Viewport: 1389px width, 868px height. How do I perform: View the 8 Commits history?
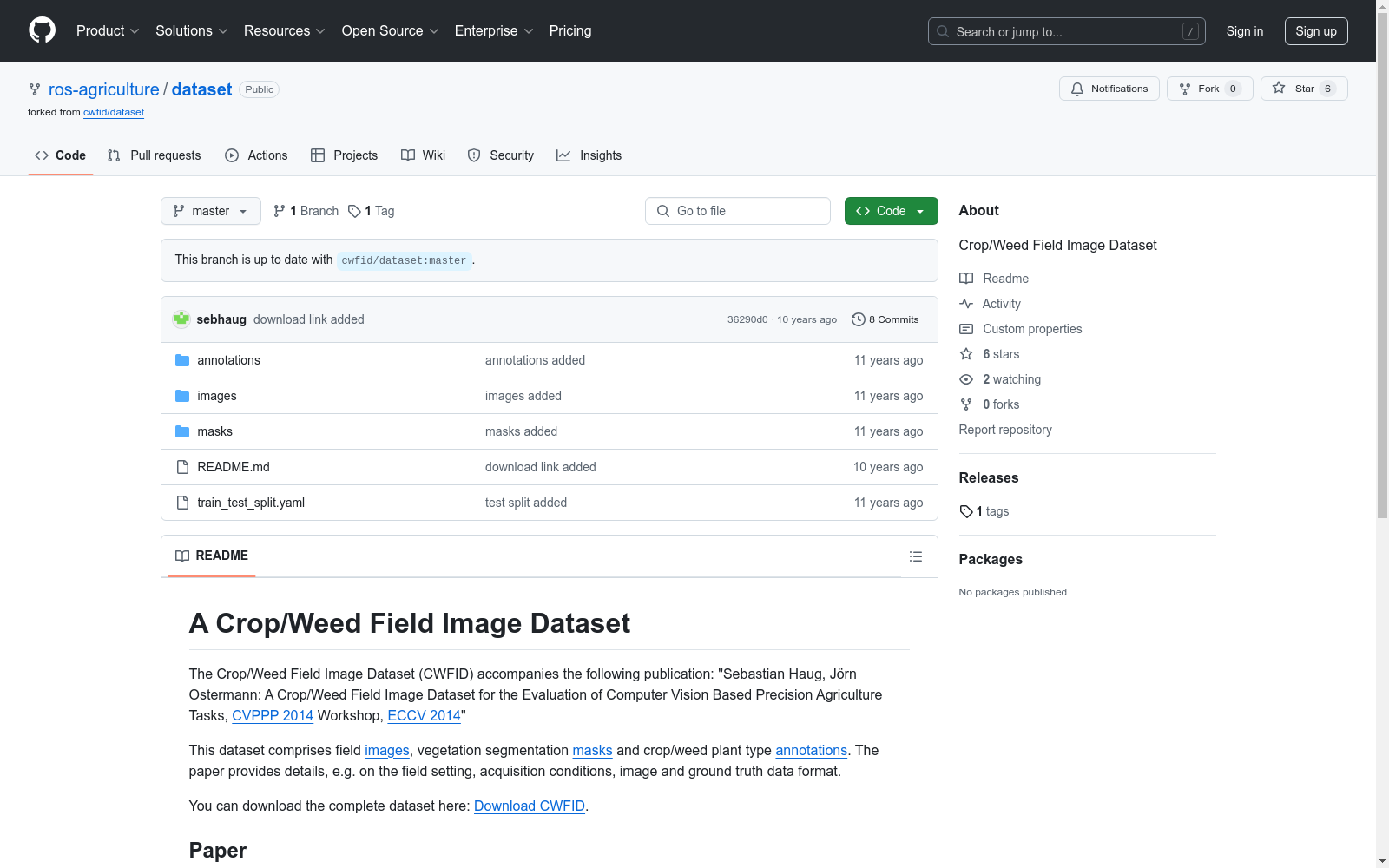pos(885,319)
